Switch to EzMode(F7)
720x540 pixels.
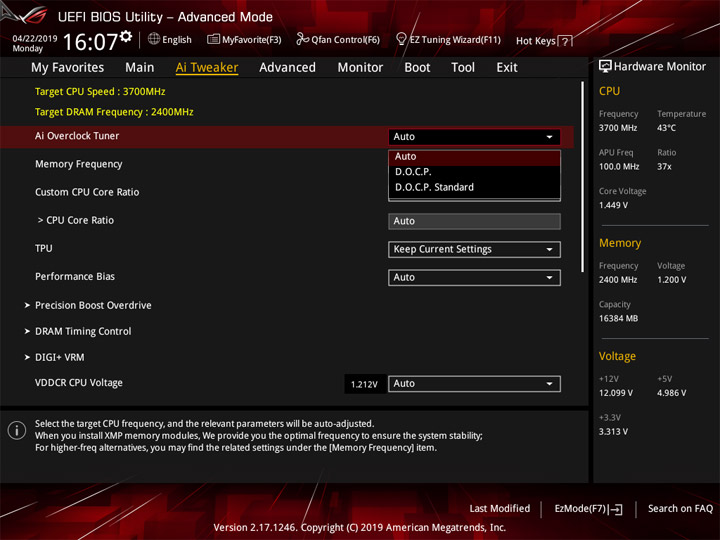[580, 509]
